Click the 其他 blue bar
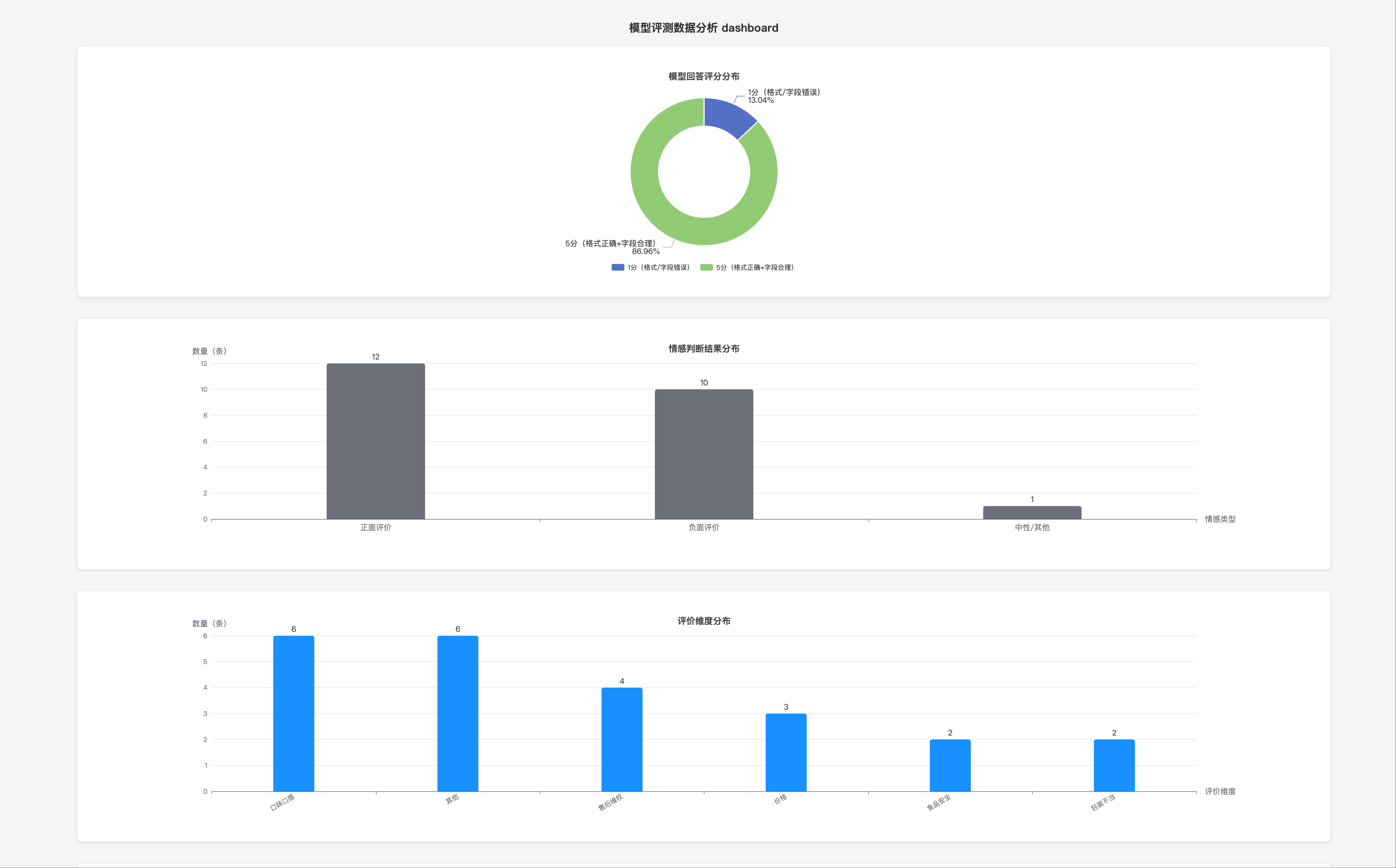 pyautogui.click(x=457, y=713)
